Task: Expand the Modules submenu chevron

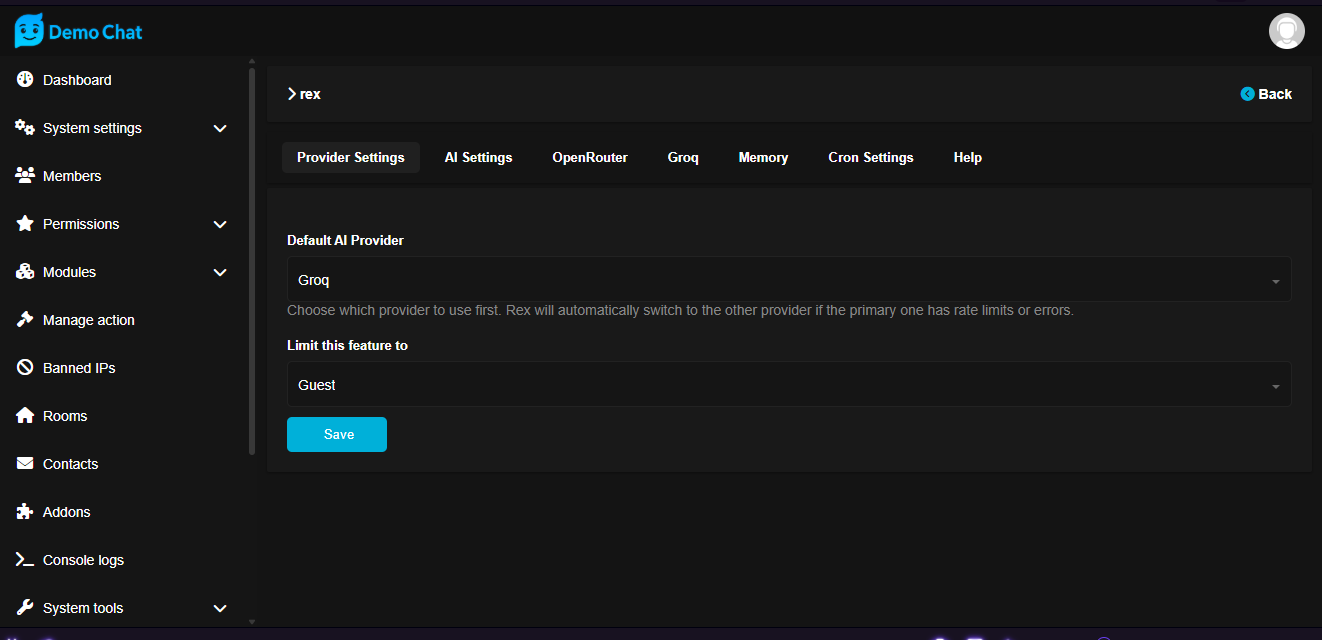Action: click(x=220, y=272)
